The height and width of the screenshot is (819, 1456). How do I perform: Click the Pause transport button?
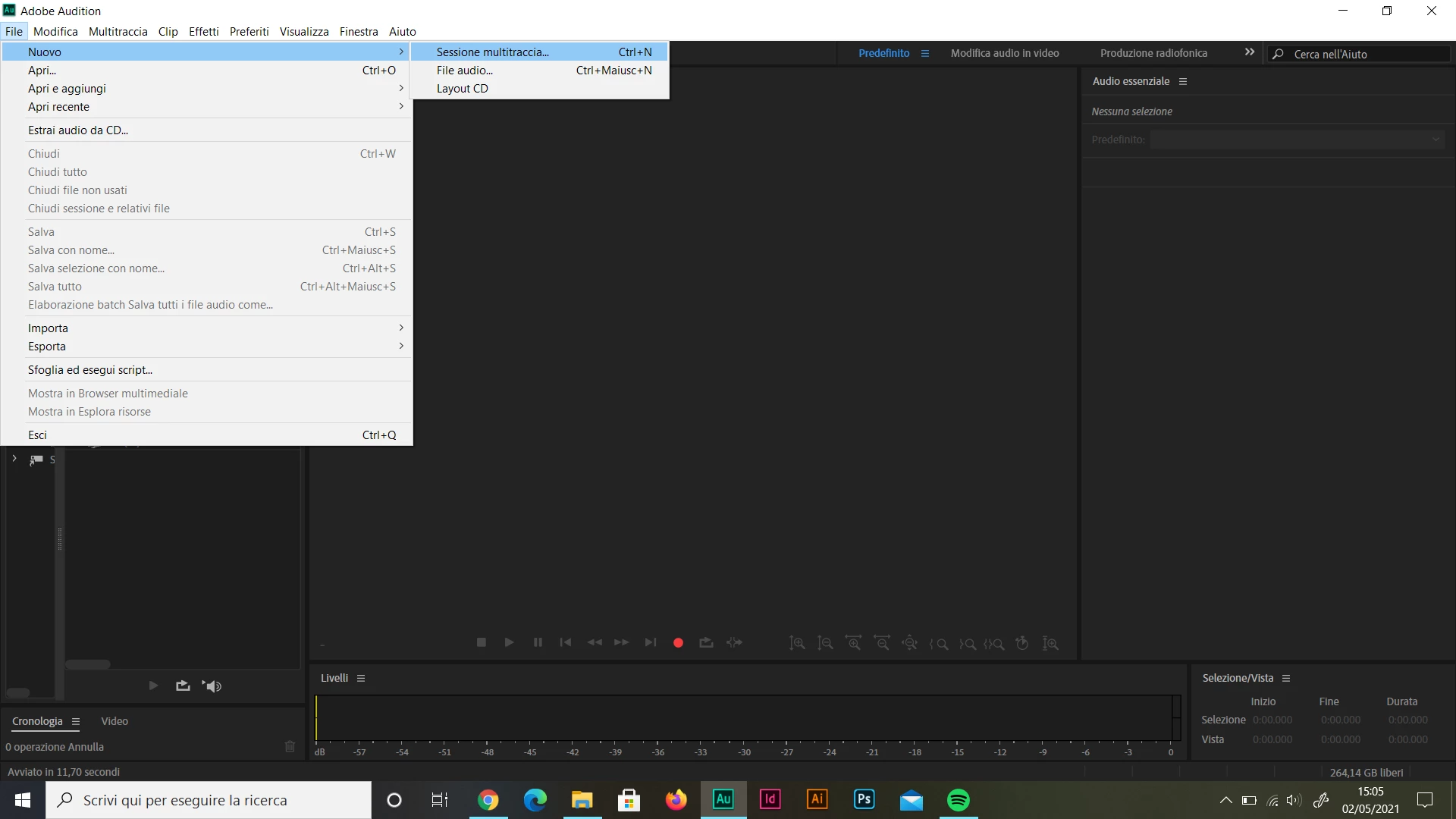tap(538, 643)
